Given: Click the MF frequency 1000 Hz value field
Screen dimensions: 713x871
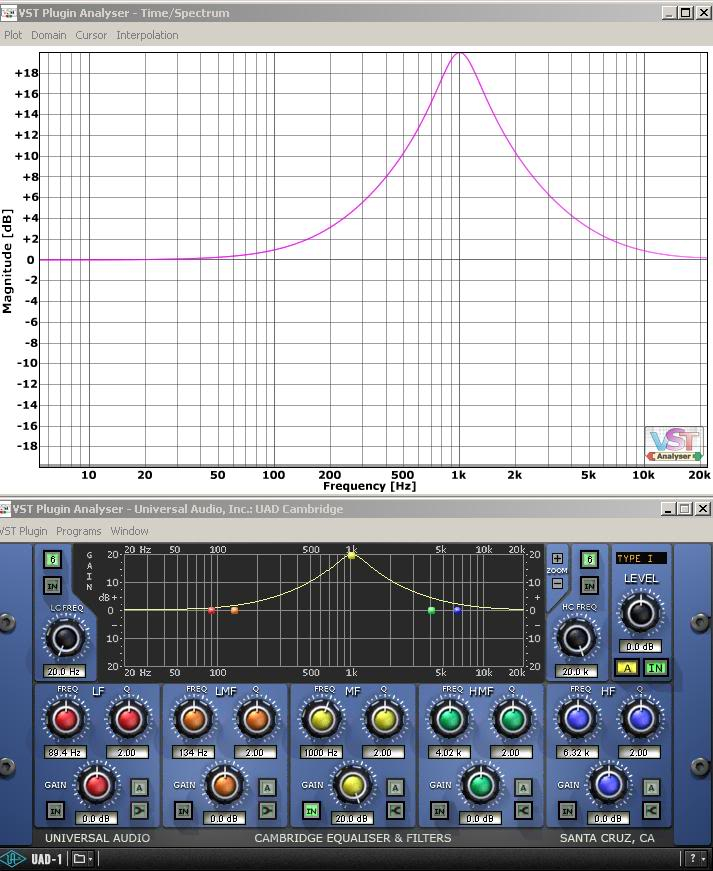Looking at the screenshot, I should point(322,752).
